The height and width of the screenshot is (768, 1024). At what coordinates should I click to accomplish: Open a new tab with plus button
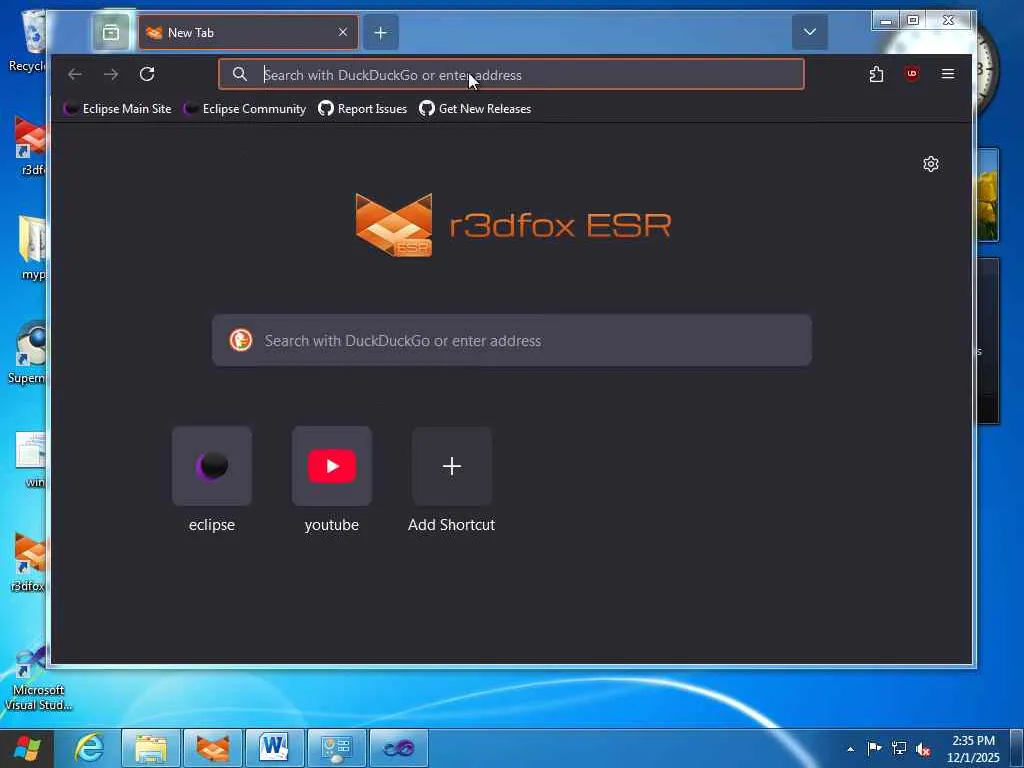(381, 32)
